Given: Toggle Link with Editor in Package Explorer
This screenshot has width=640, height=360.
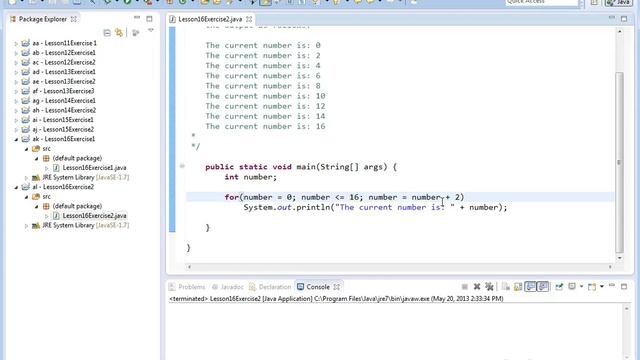Looking at the screenshot, I should 119,33.
